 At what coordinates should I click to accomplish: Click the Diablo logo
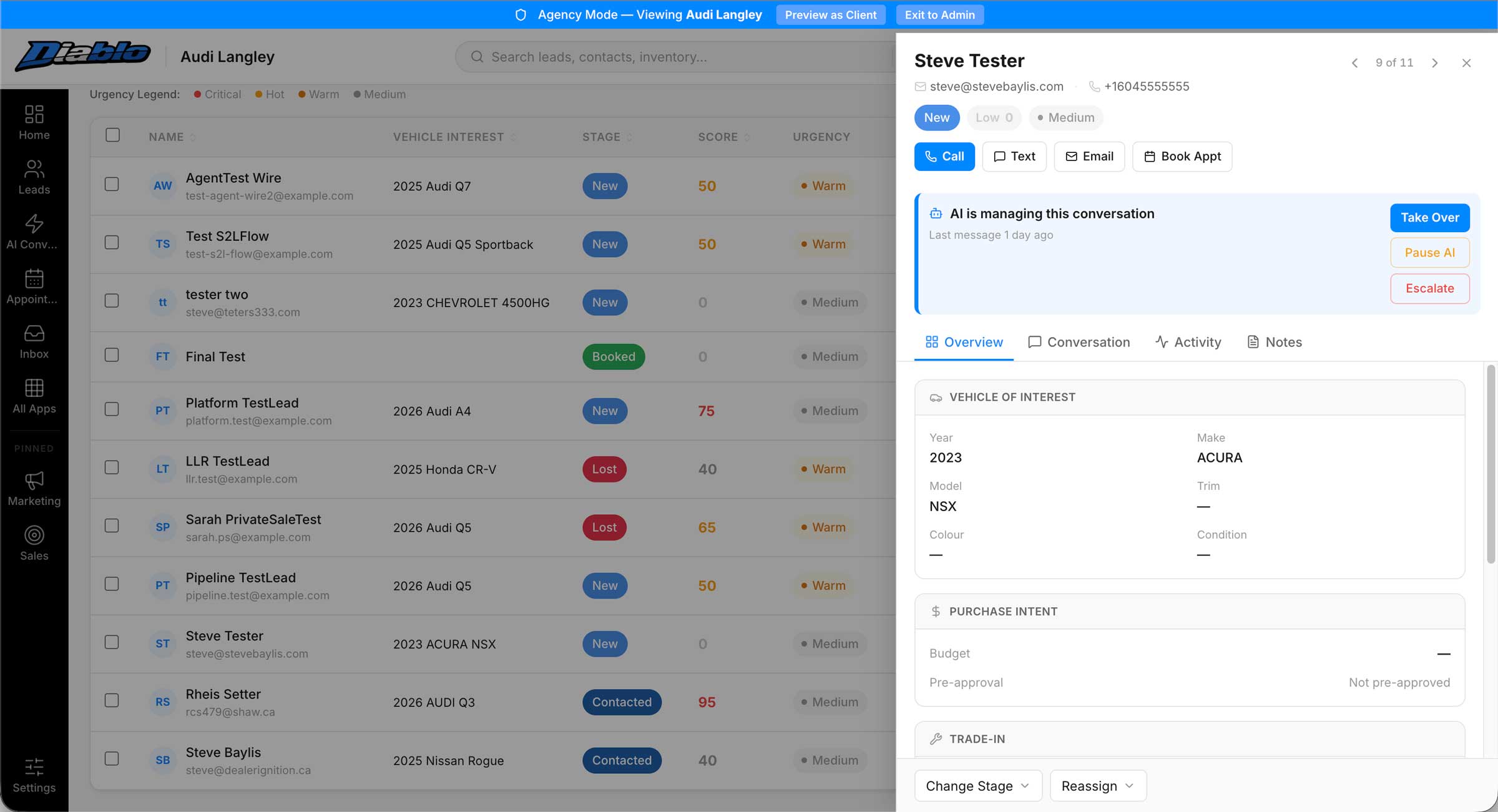pyautogui.click(x=83, y=56)
